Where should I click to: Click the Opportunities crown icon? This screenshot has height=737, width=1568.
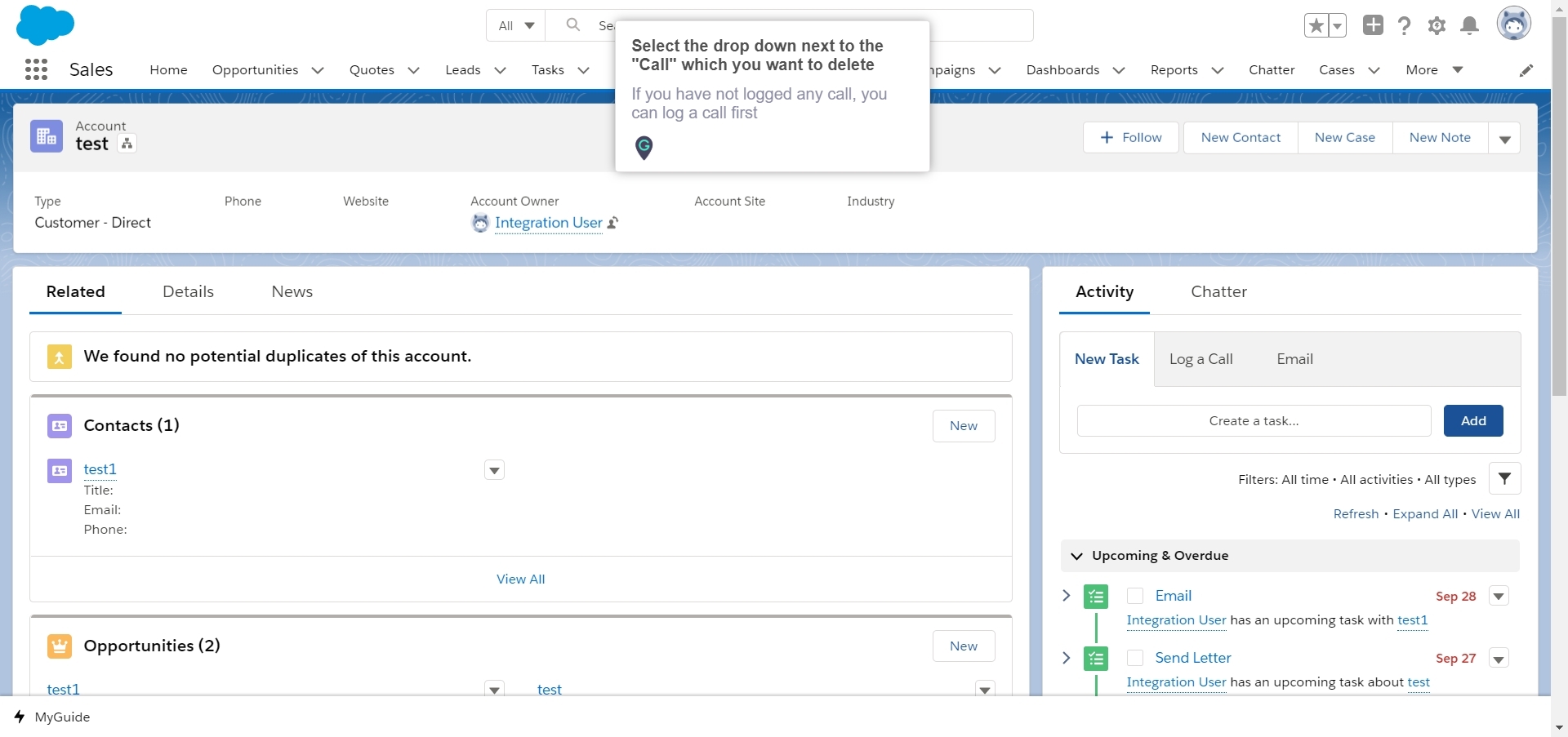click(x=60, y=646)
